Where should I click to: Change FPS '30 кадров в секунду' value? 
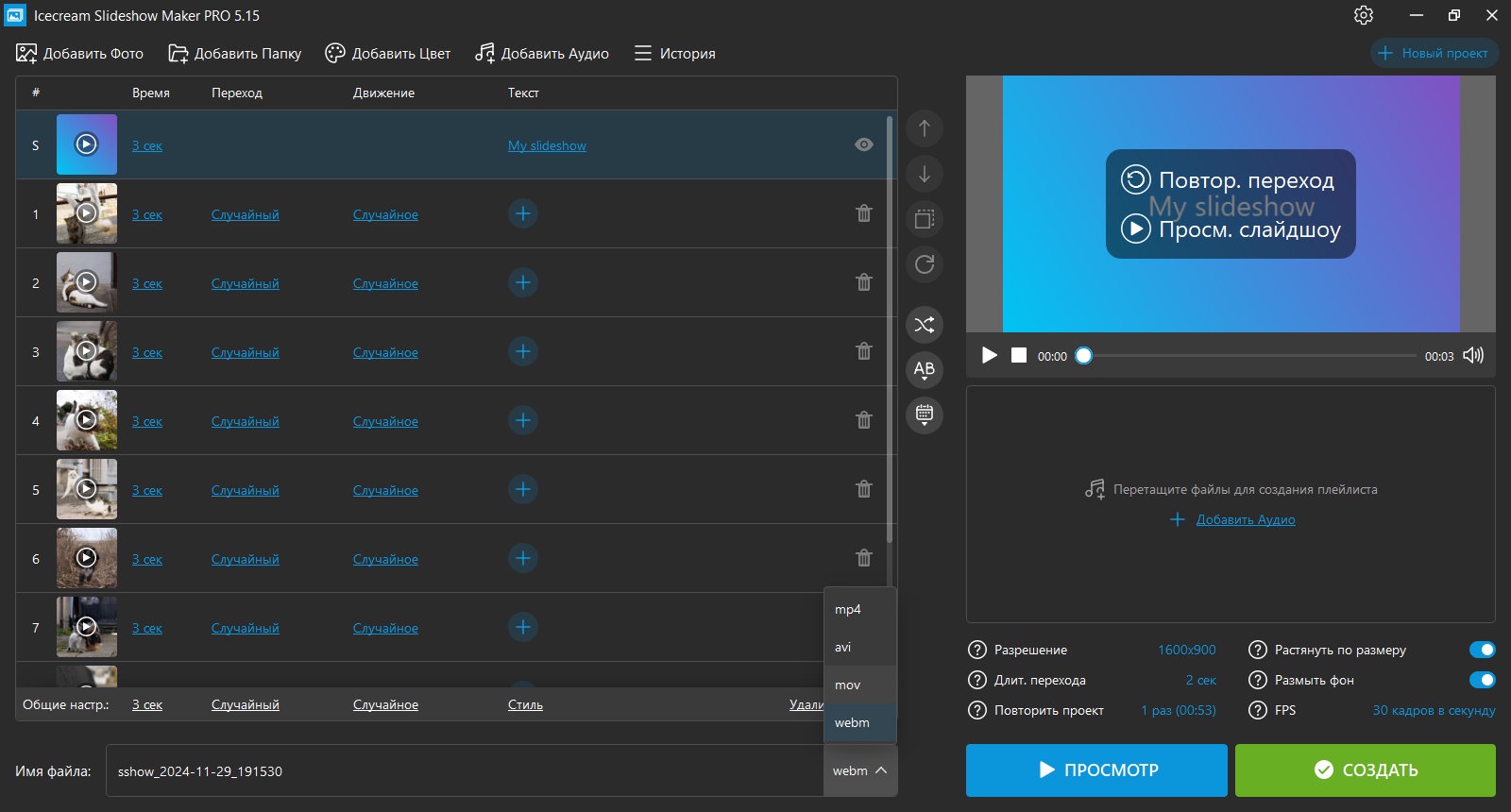click(1434, 710)
